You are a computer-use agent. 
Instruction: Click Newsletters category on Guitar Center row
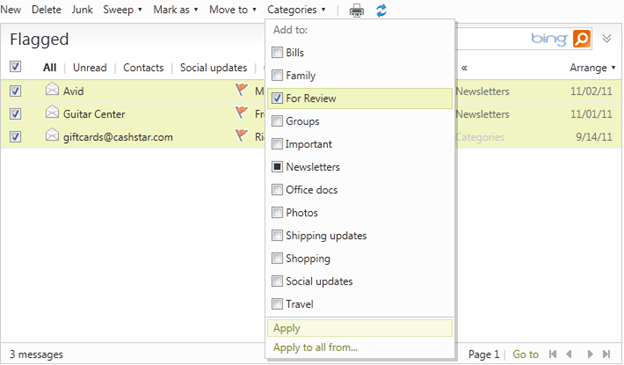(x=482, y=114)
